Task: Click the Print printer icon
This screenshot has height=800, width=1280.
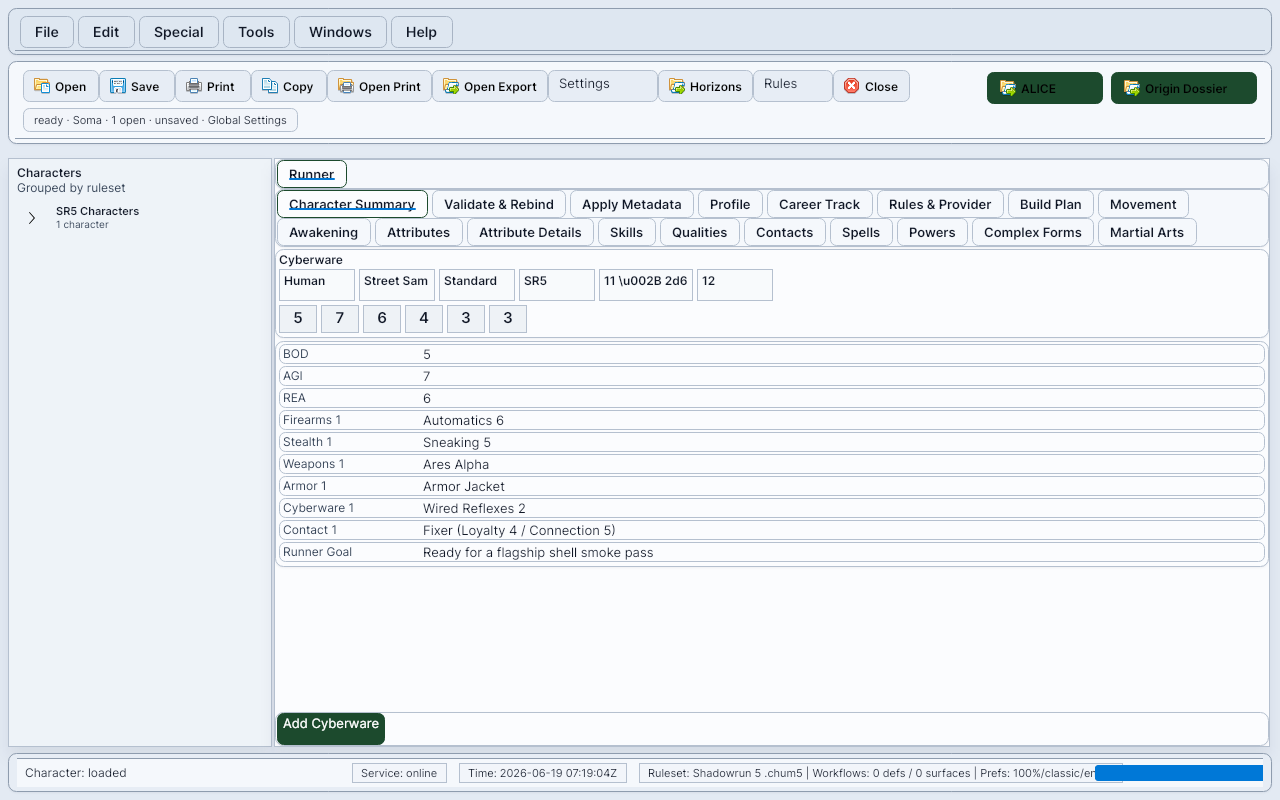Action: click(x=194, y=87)
